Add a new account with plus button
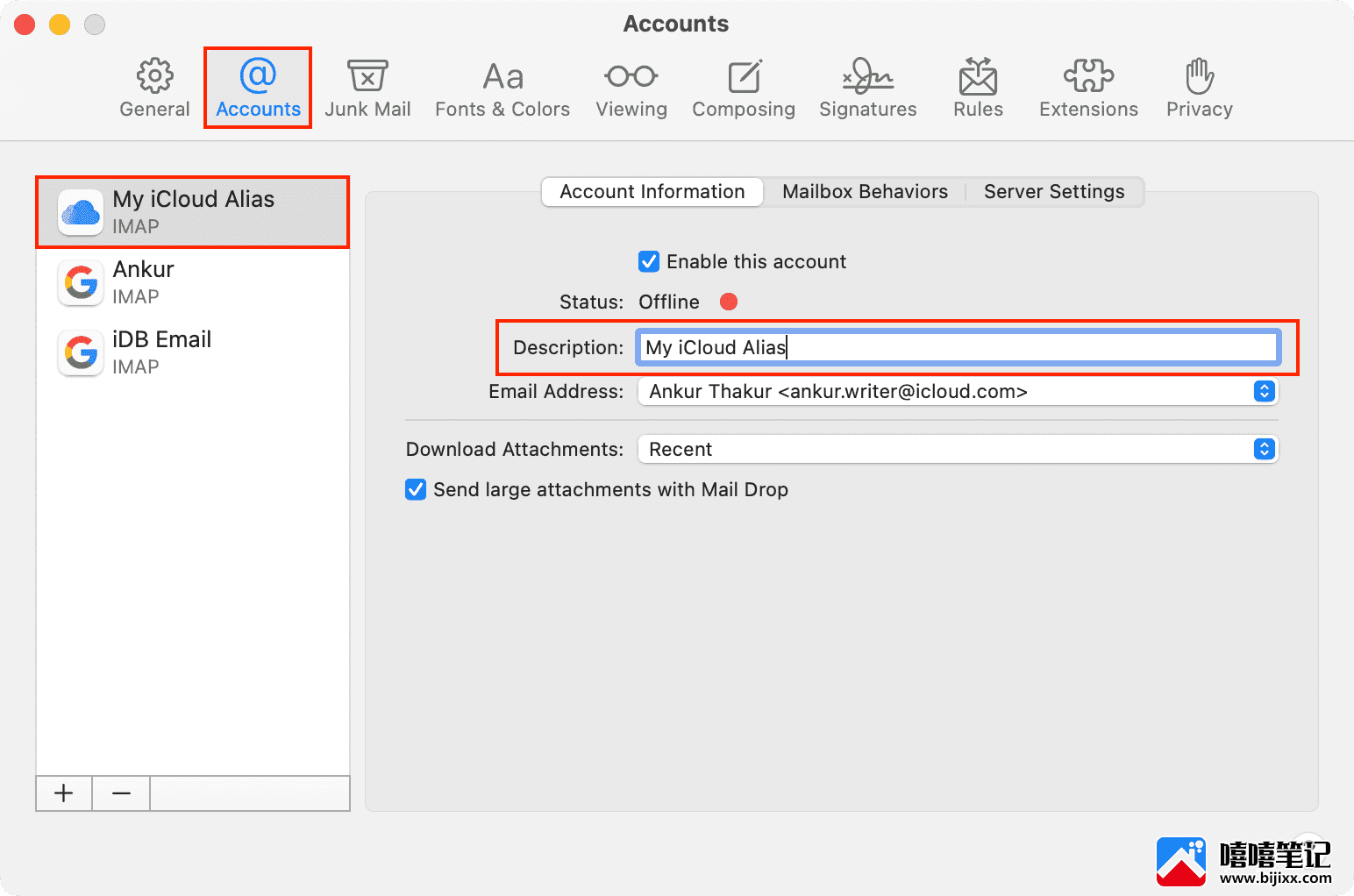This screenshot has width=1354, height=896. 64,793
